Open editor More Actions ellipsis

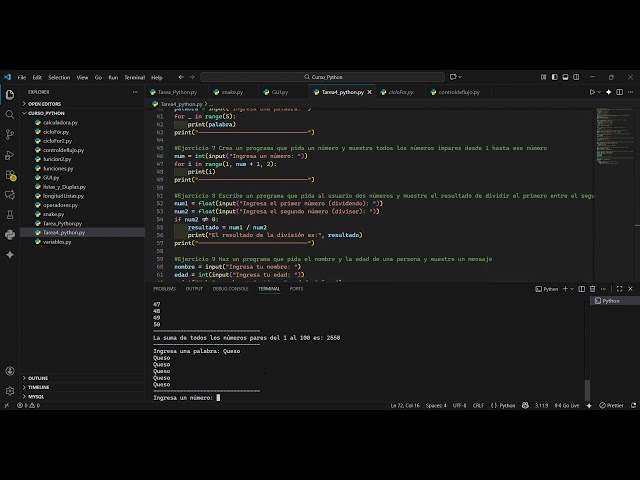(631, 92)
